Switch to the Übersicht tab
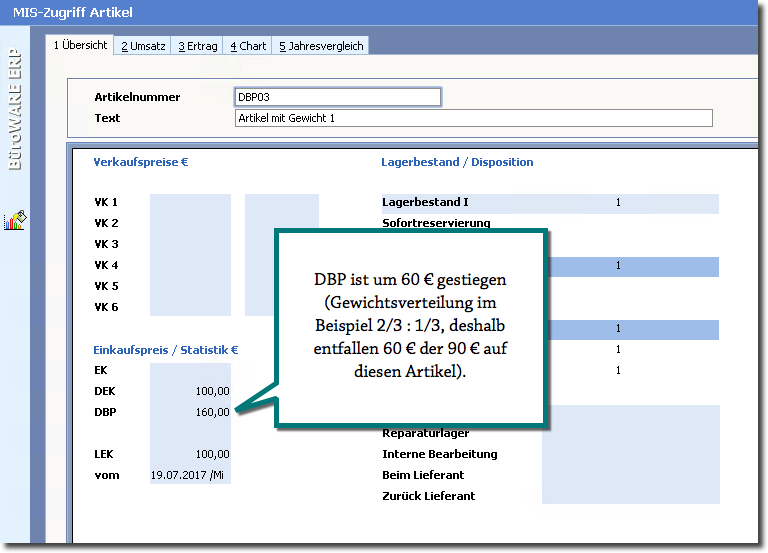This screenshot has height=553, width=768. point(80,45)
